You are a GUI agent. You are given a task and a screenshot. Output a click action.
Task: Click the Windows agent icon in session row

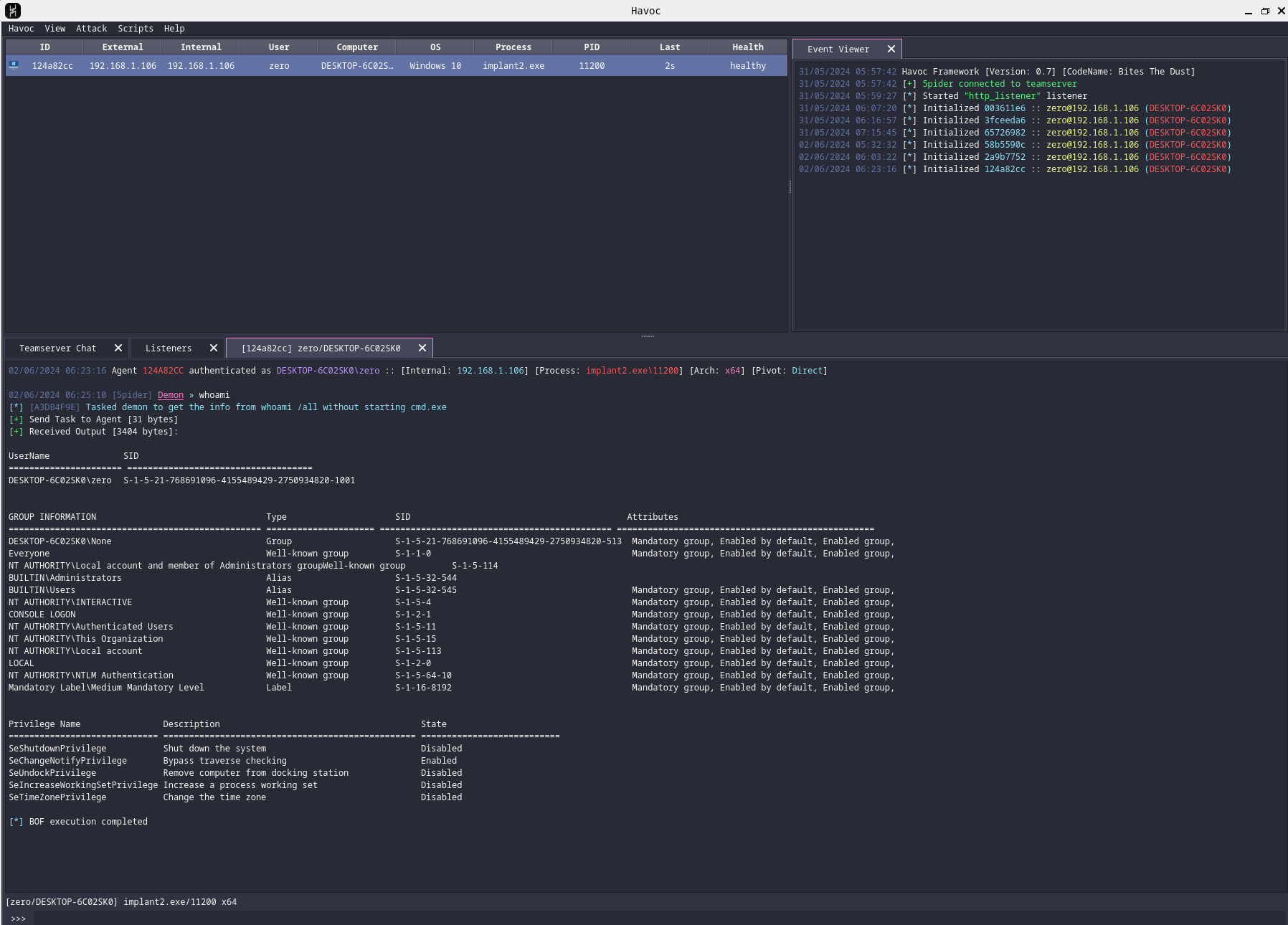click(14, 65)
